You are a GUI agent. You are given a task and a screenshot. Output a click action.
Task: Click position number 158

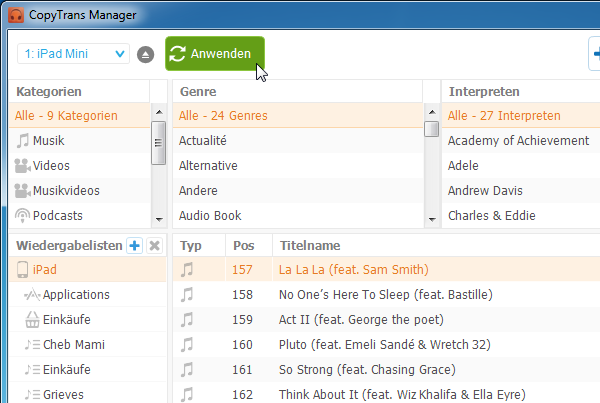coord(242,295)
